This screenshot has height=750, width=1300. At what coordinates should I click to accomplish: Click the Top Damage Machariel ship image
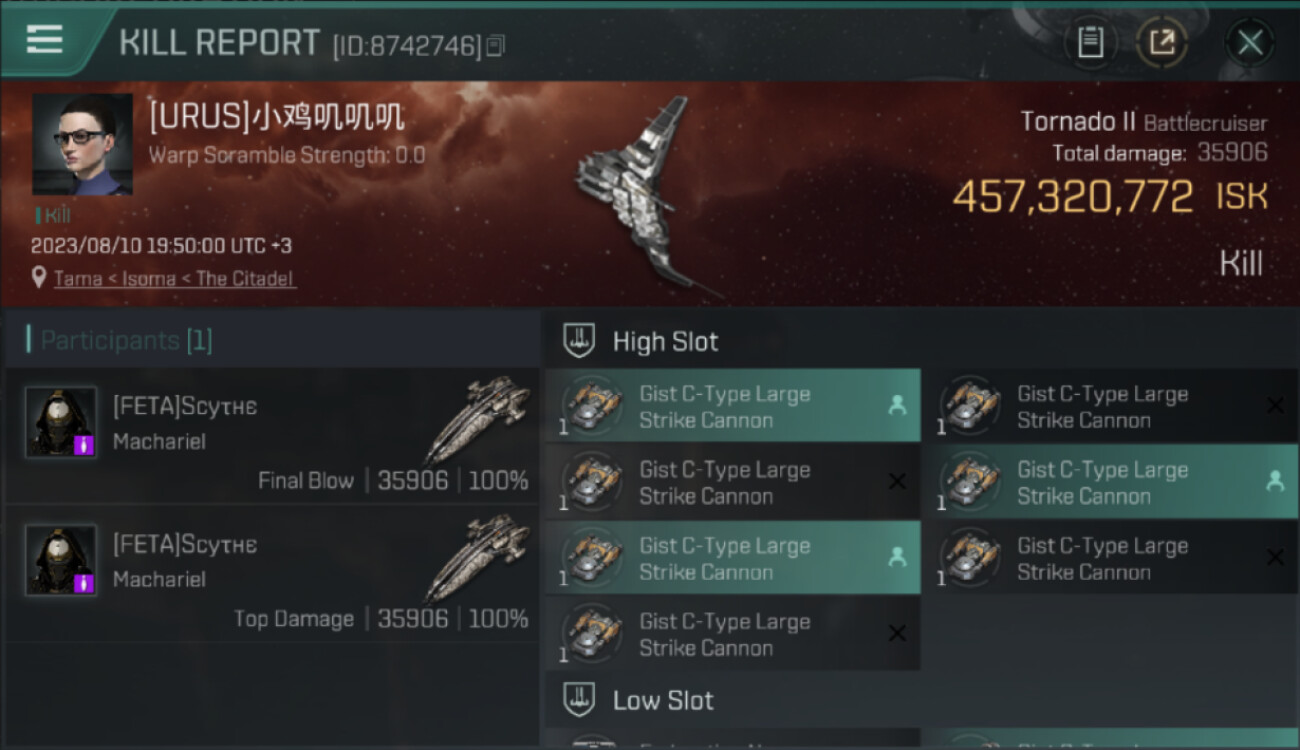coord(477,556)
